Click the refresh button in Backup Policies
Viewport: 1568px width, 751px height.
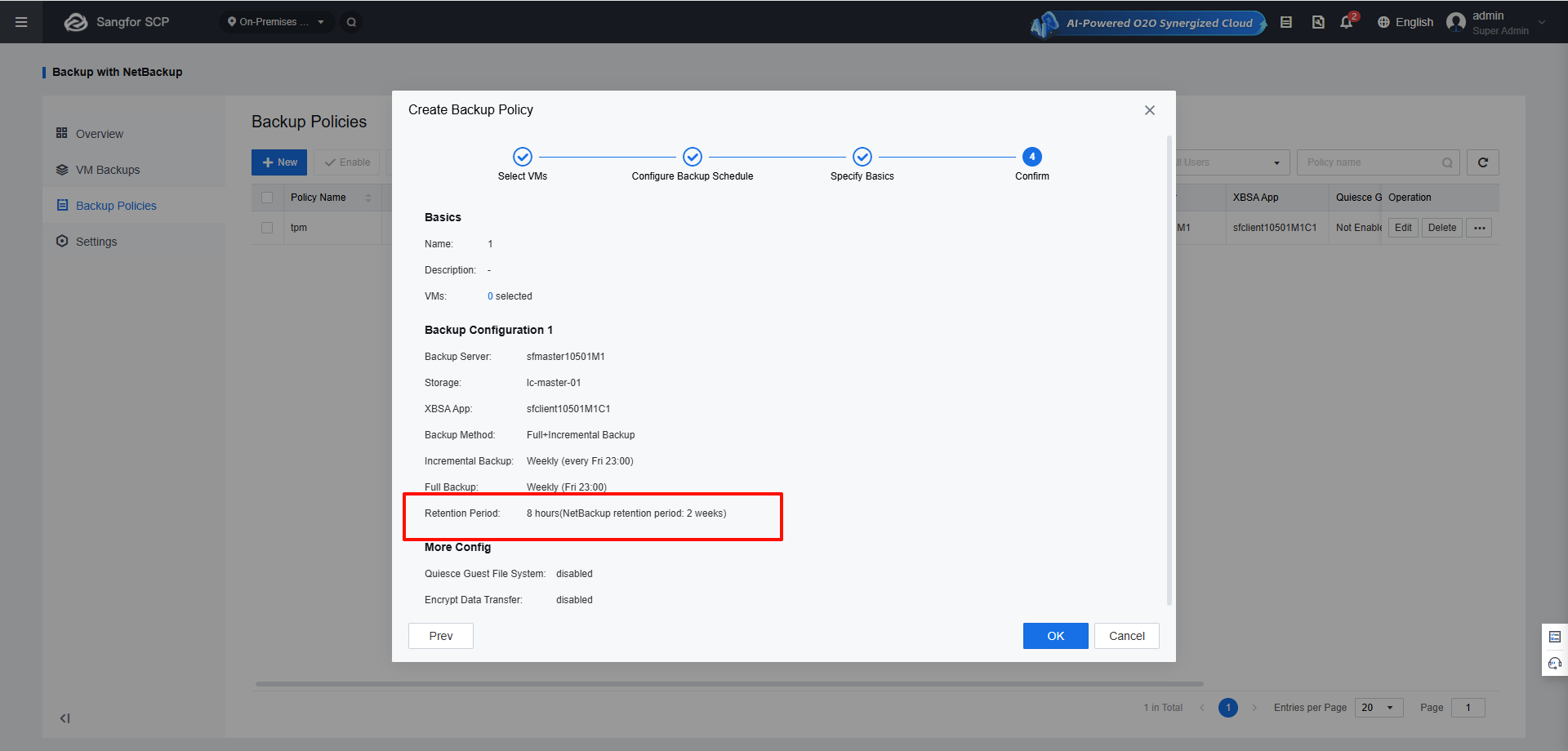pyautogui.click(x=1483, y=162)
